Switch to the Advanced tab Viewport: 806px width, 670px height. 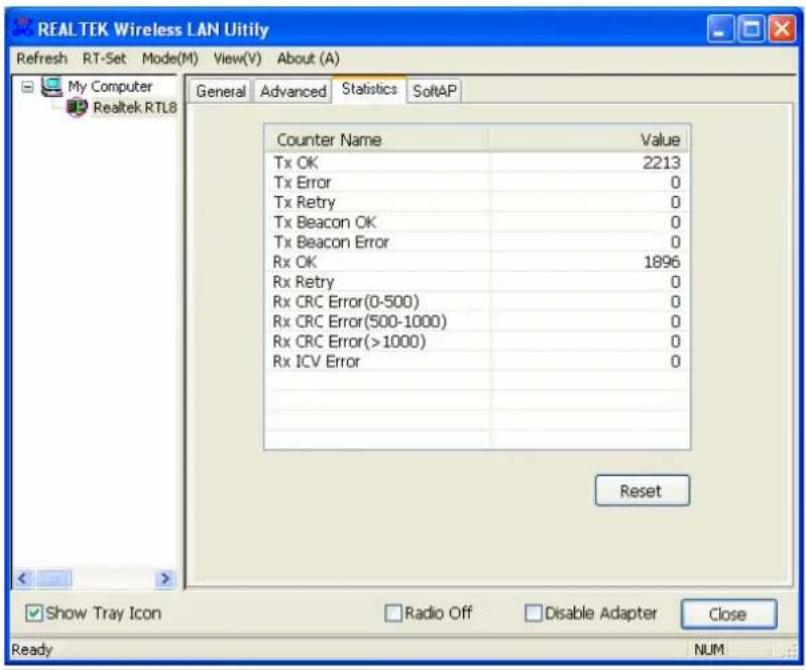(x=293, y=92)
